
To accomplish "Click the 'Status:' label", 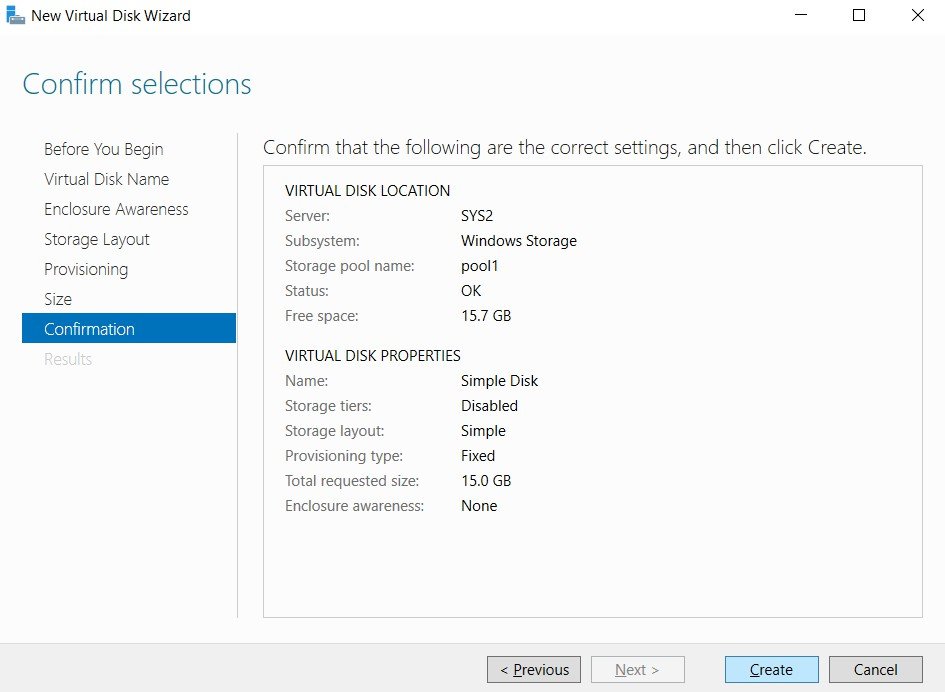I will pos(307,291).
